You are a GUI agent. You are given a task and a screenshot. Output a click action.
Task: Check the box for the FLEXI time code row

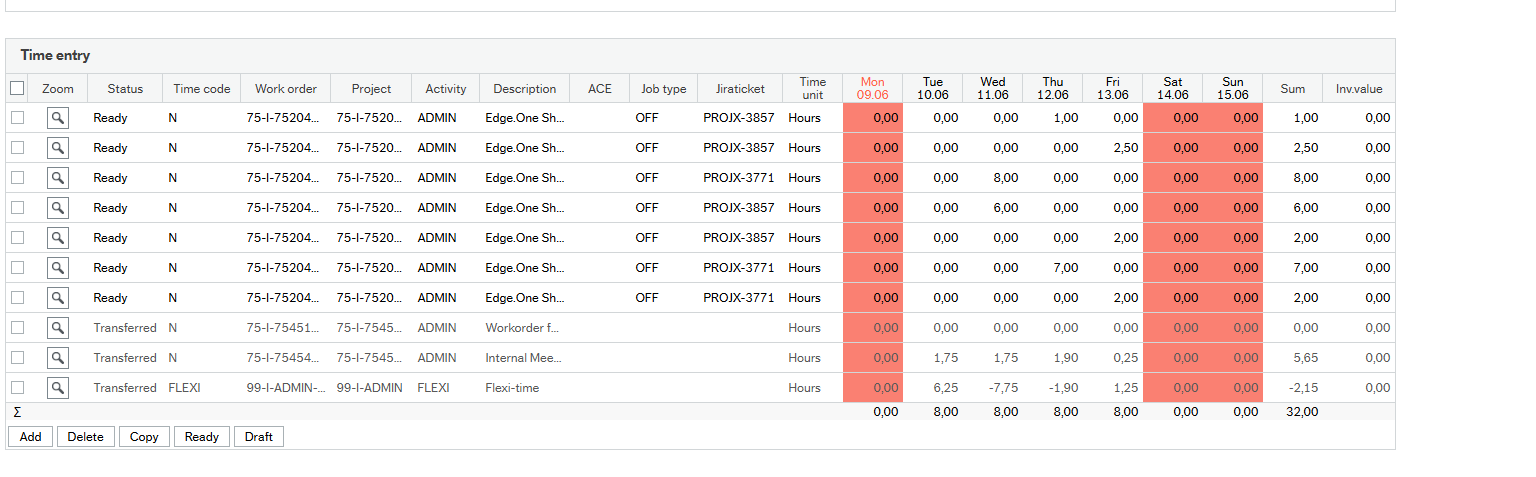[x=17, y=388]
